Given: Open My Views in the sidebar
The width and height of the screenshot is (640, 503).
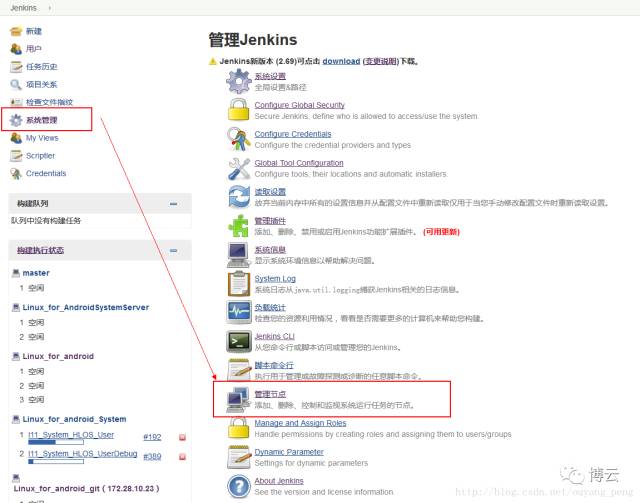Looking at the screenshot, I should pyautogui.click(x=42, y=138).
